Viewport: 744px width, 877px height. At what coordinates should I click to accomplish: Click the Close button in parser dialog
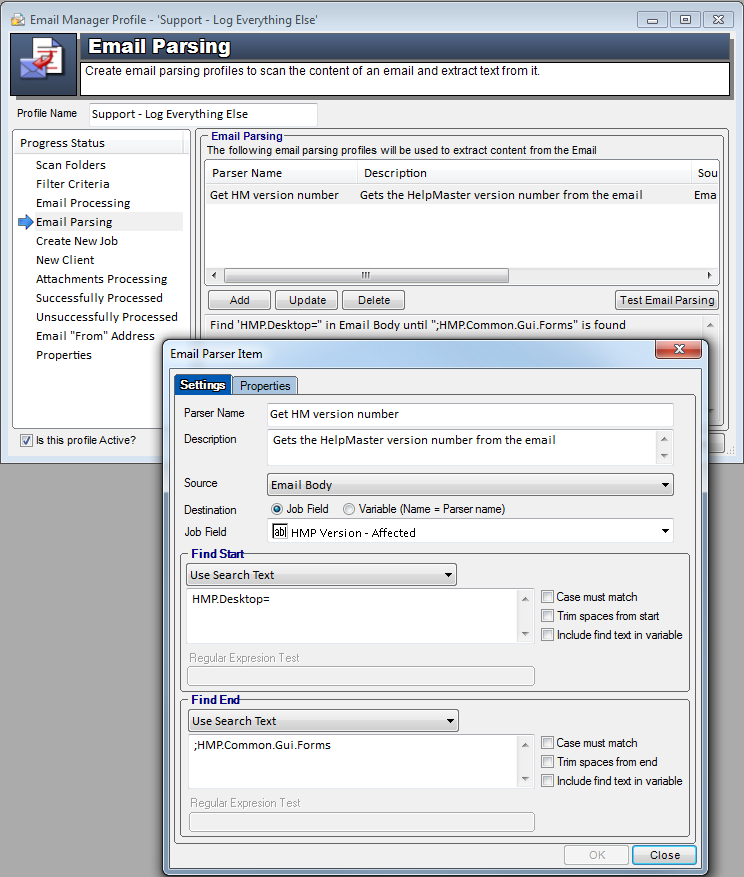pos(665,855)
